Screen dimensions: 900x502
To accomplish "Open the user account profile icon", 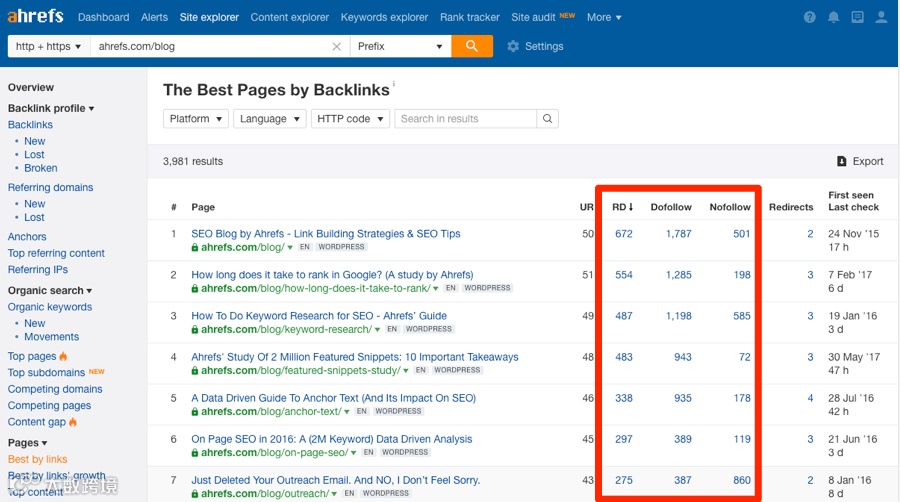I will coord(881,17).
